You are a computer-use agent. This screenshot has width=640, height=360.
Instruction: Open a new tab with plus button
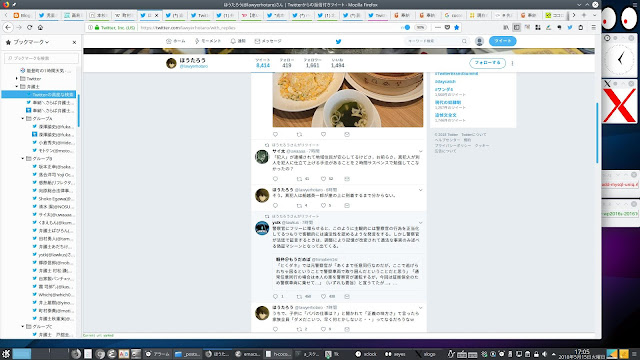click(x=584, y=15)
